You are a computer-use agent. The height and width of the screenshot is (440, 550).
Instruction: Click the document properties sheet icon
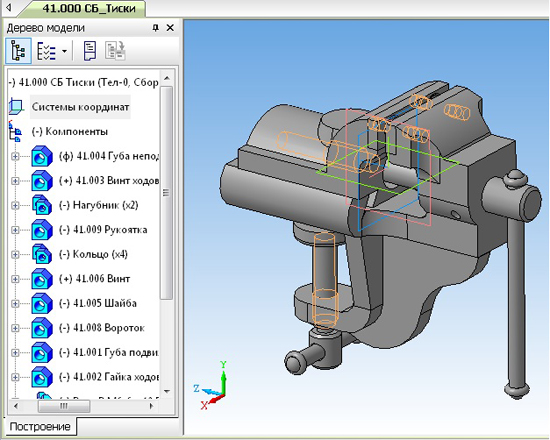pyautogui.click(x=90, y=51)
